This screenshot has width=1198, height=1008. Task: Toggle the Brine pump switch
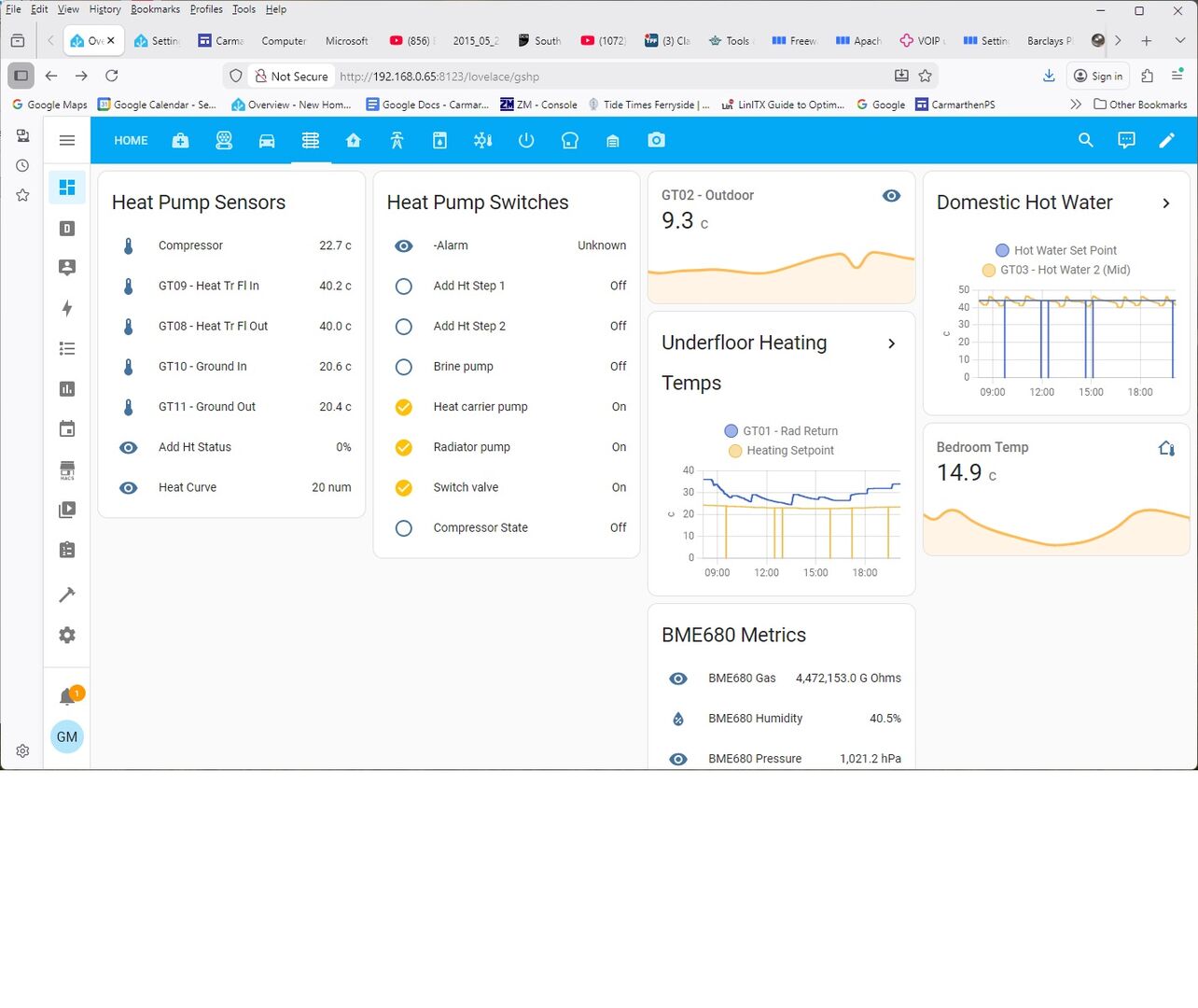pyautogui.click(x=404, y=367)
